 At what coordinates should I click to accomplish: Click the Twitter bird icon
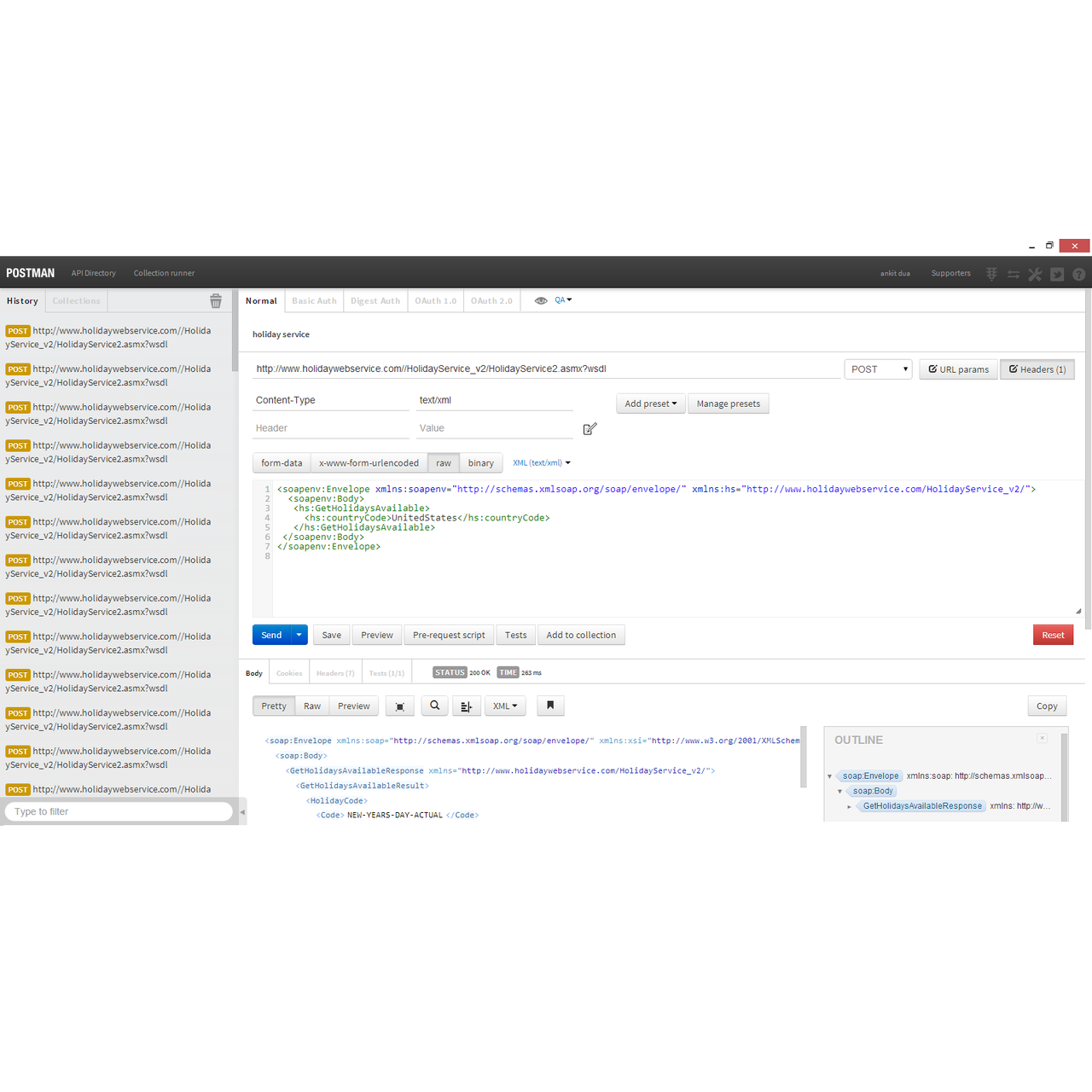(1057, 274)
